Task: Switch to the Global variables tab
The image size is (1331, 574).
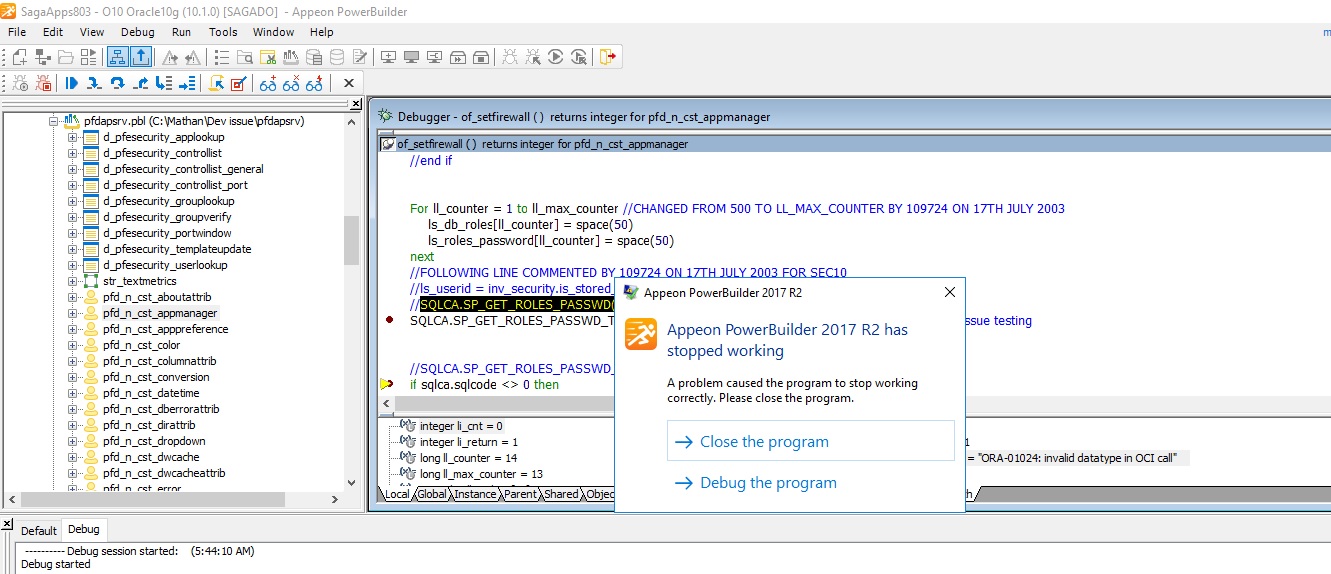Action: click(x=432, y=494)
